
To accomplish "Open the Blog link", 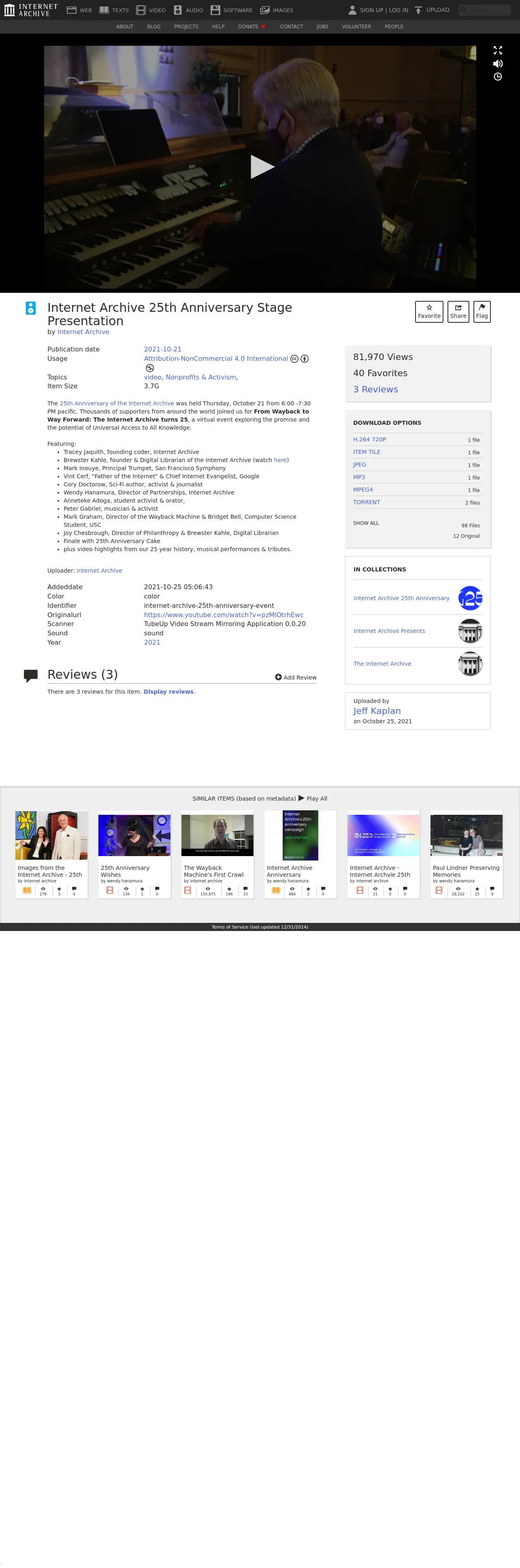I will [153, 27].
